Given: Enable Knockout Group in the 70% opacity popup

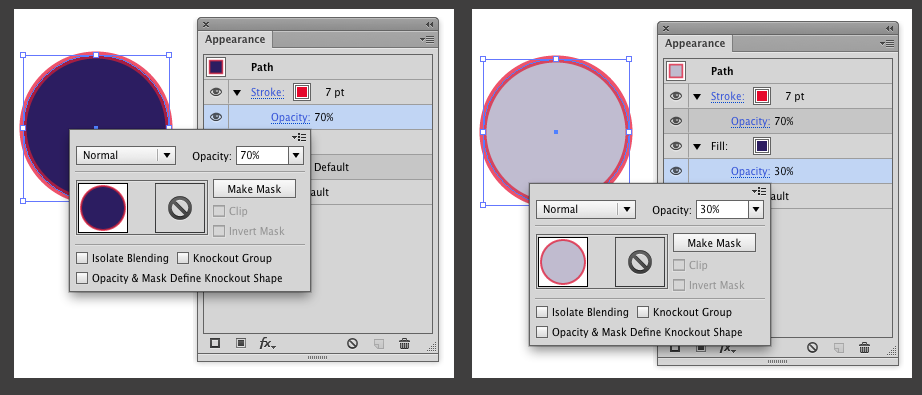Looking at the screenshot, I should [x=183, y=258].
